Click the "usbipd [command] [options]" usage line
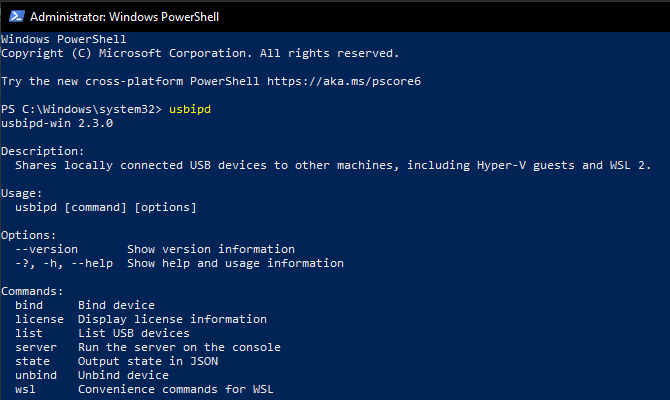The height and width of the screenshot is (400, 670). coord(106,207)
